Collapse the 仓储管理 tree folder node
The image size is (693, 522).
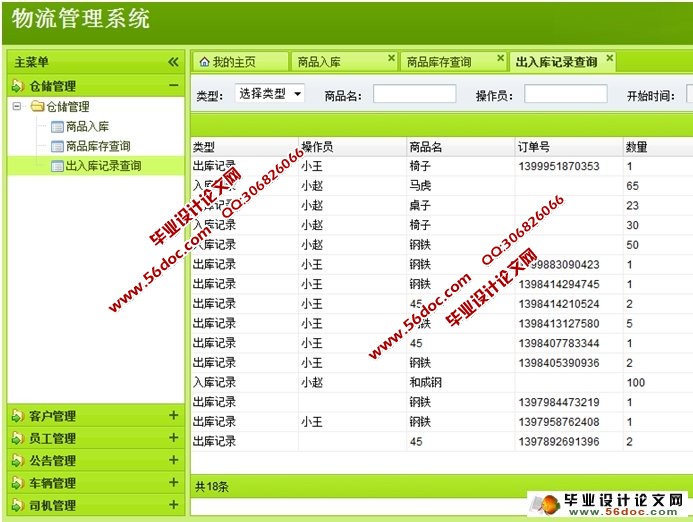click(x=17, y=106)
